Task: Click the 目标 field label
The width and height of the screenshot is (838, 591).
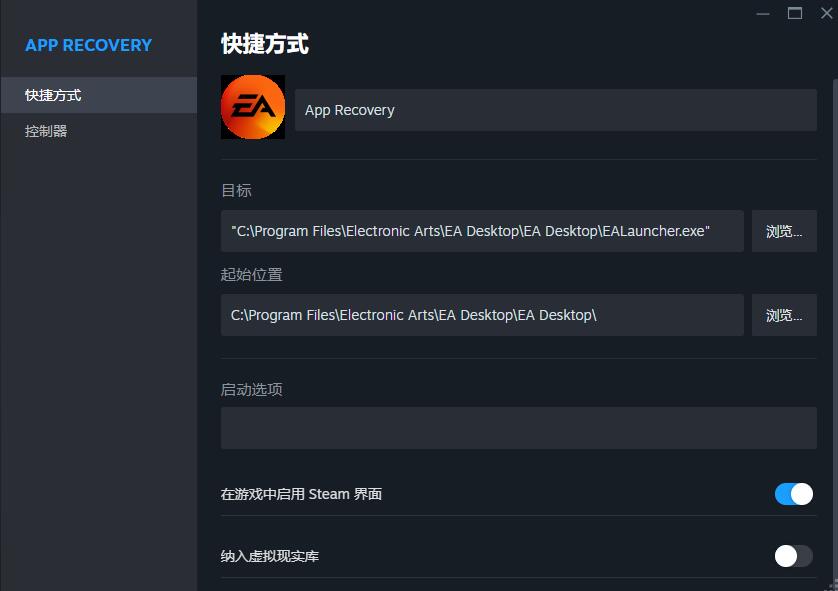Action: click(x=236, y=190)
